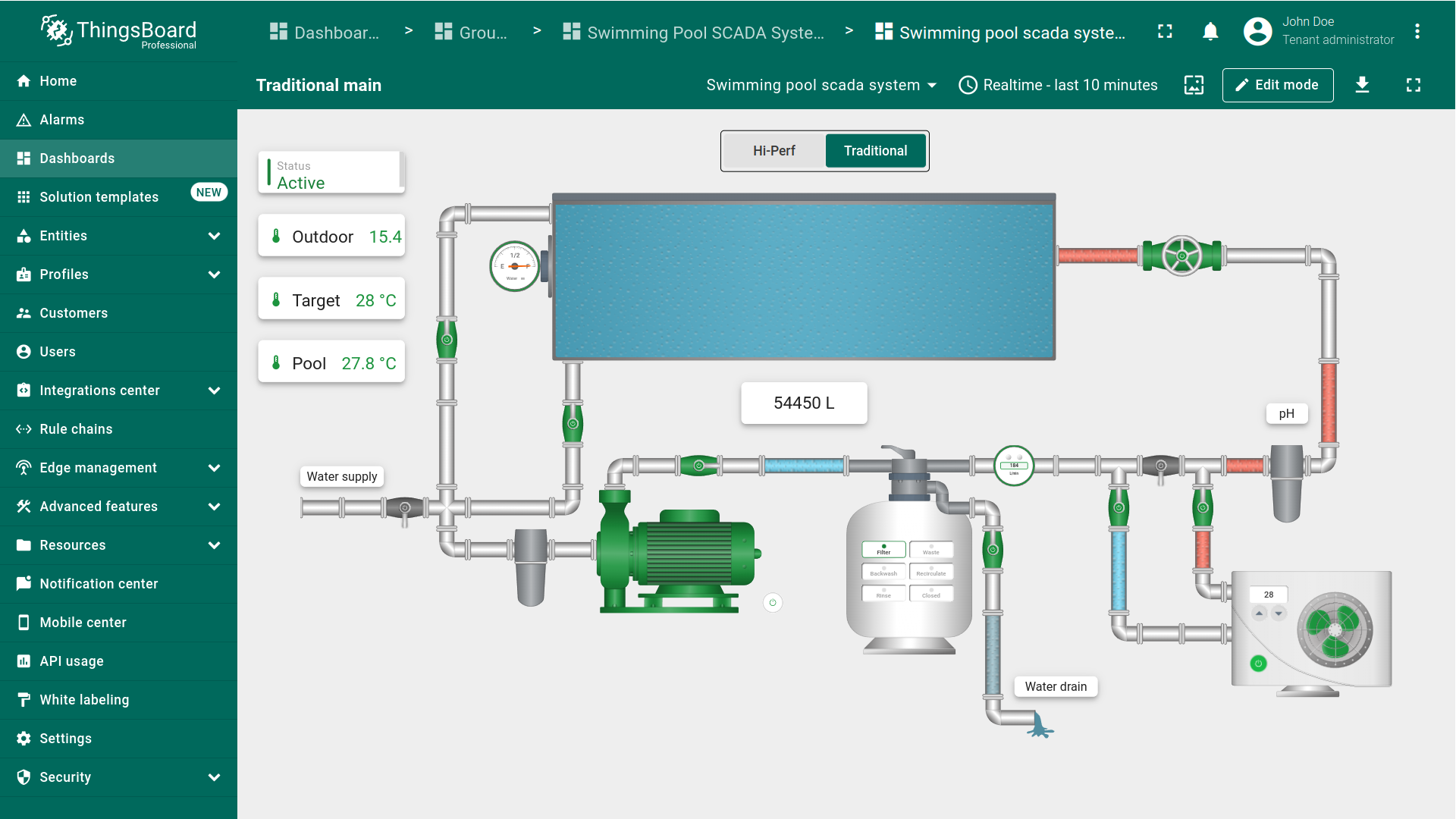
Task: Click the water supply valve
Action: [405, 507]
